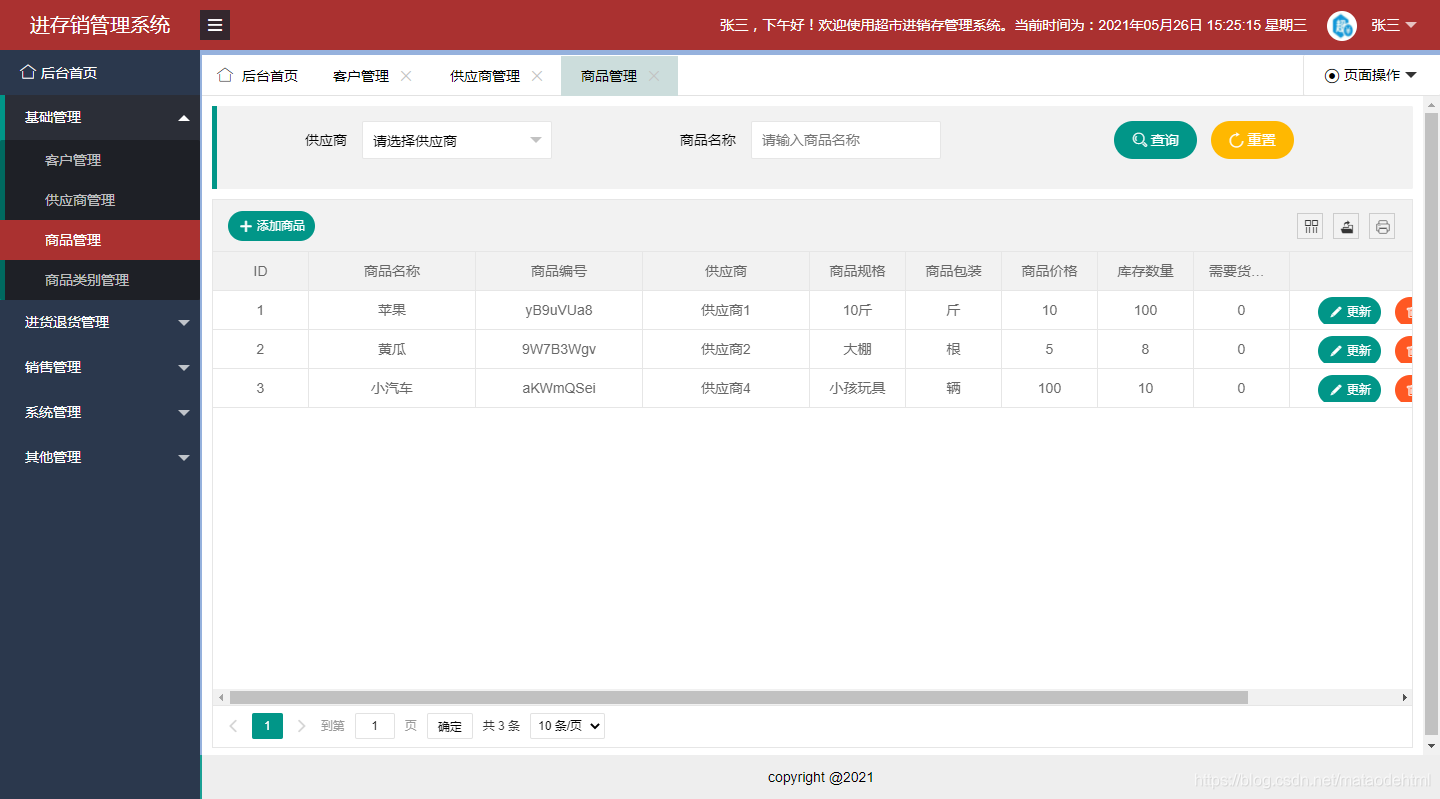Click the home icon in sidebar

(x=28, y=72)
